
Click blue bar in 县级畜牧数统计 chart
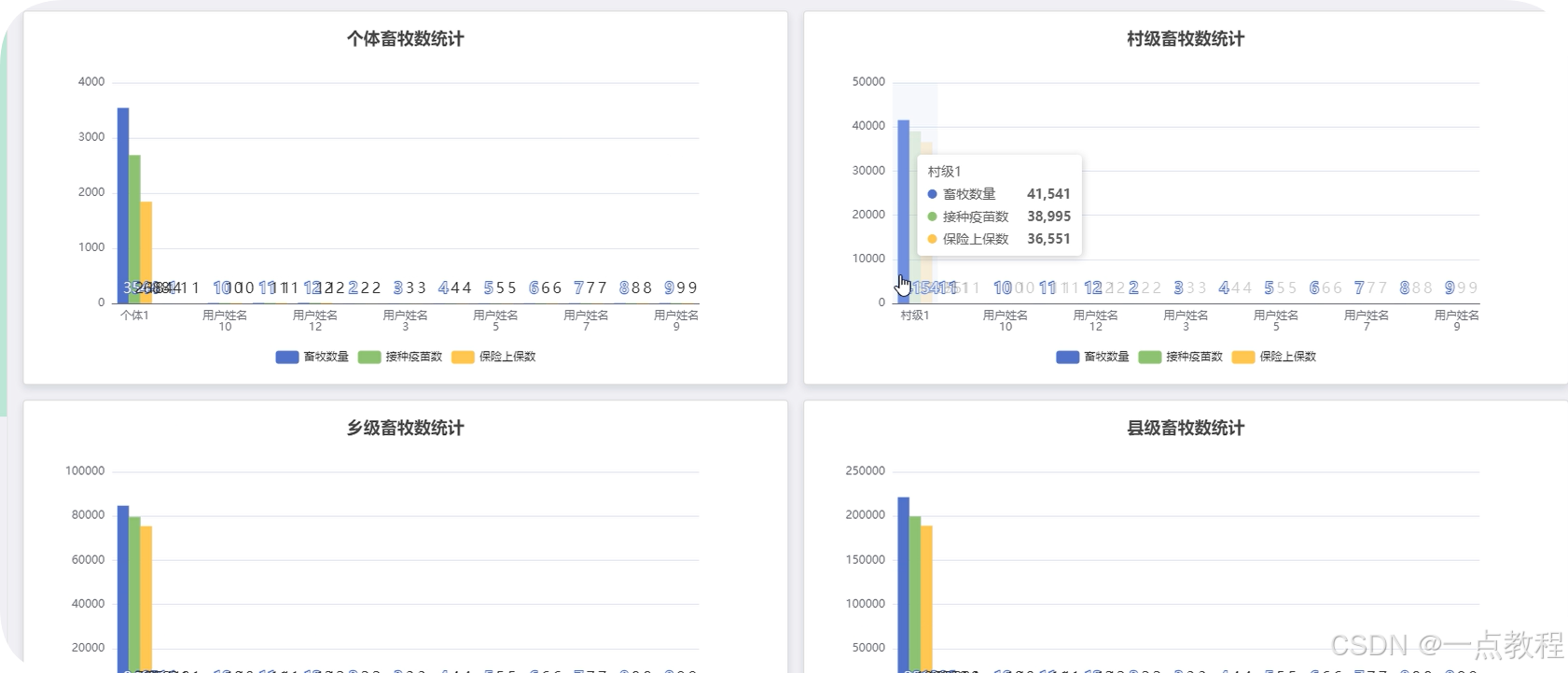(903, 584)
